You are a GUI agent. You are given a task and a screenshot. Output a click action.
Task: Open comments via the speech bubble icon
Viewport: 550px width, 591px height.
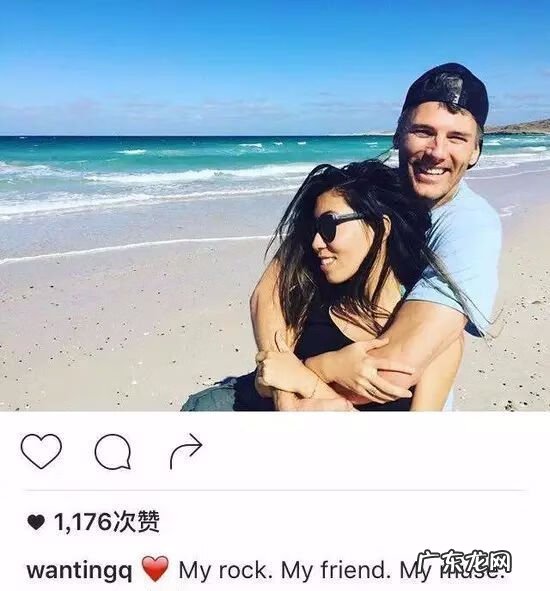pyautogui.click(x=113, y=452)
